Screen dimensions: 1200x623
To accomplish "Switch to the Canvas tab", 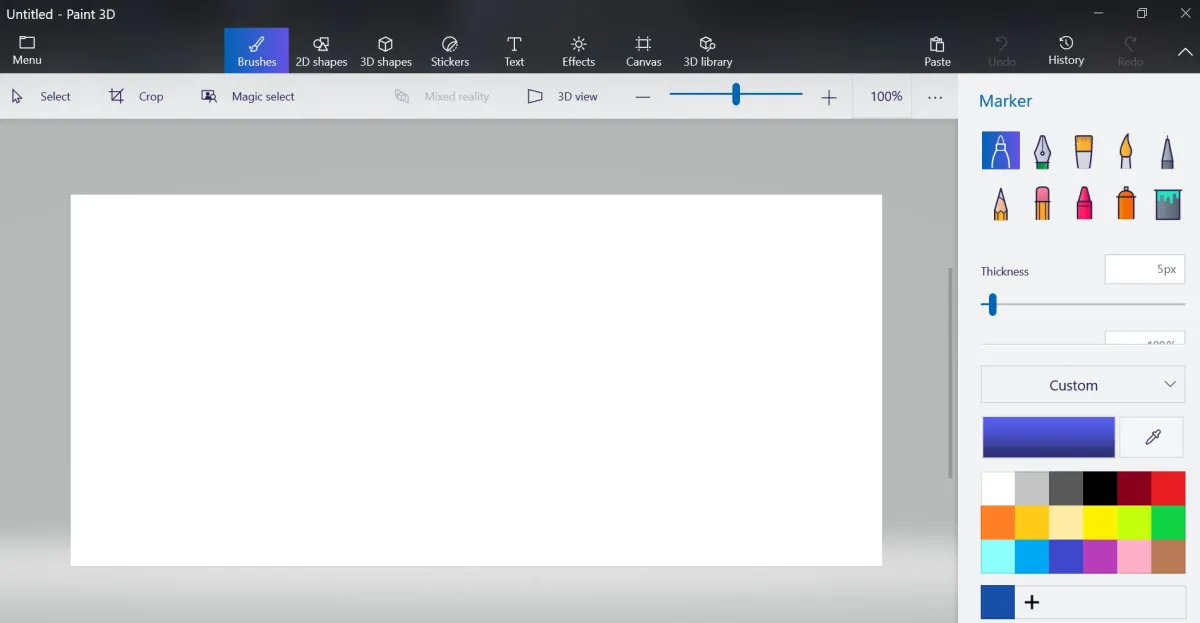I will pyautogui.click(x=643, y=50).
